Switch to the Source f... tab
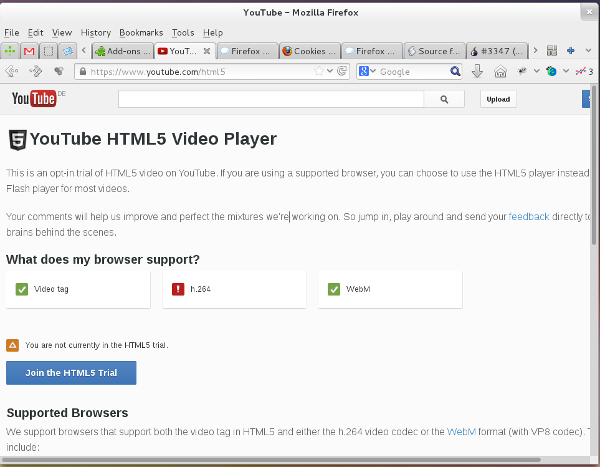Viewport: 600px width, 467px height. pos(434,51)
